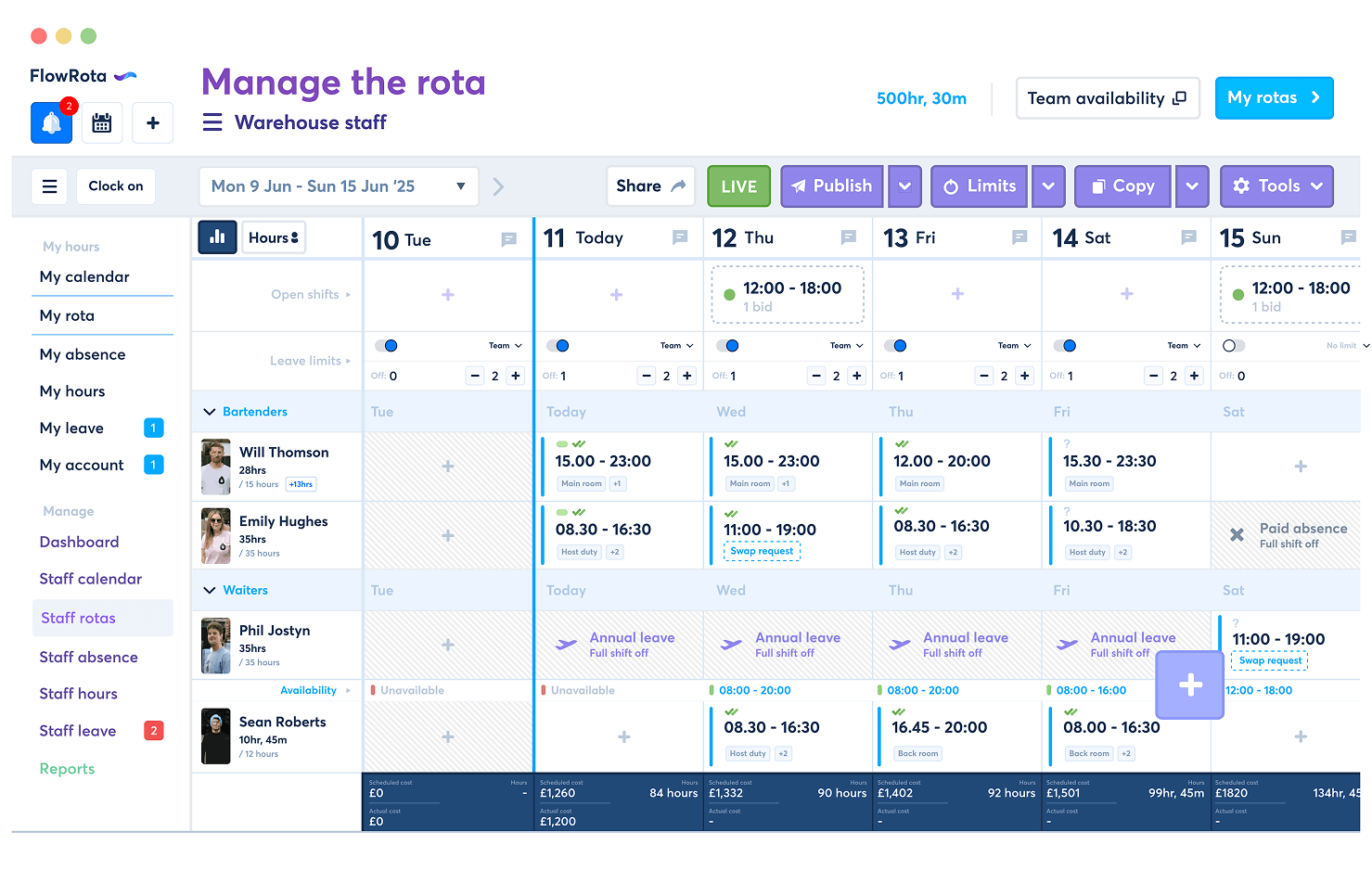Screen dimensions: 1372x870
Task: Click the LIVE status button
Action: [739, 186]
